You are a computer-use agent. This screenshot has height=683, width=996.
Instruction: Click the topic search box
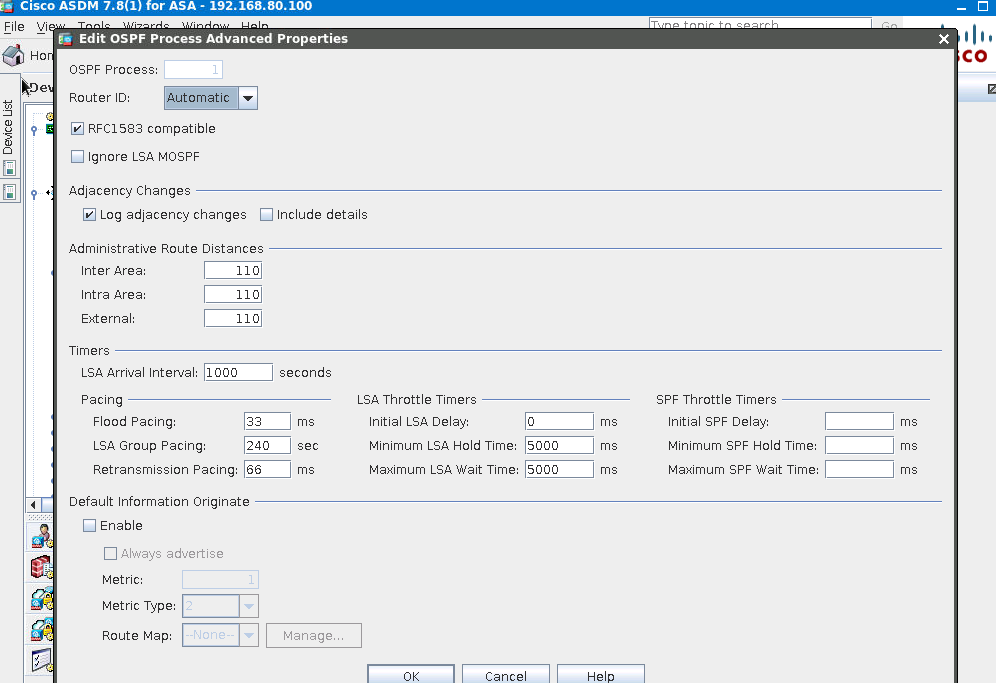point(760,25)
